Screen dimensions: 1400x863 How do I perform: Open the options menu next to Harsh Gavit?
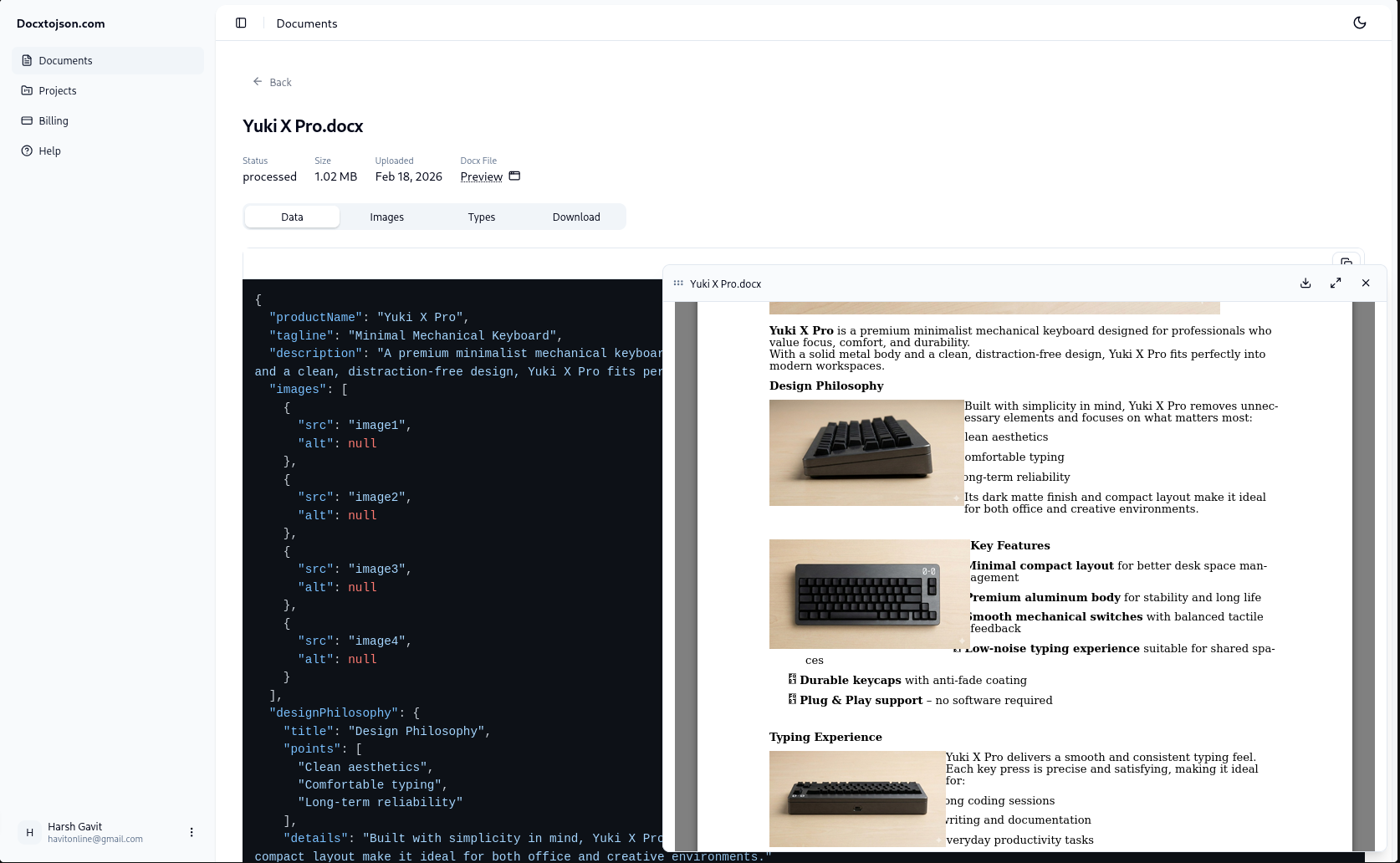[192, 832]
